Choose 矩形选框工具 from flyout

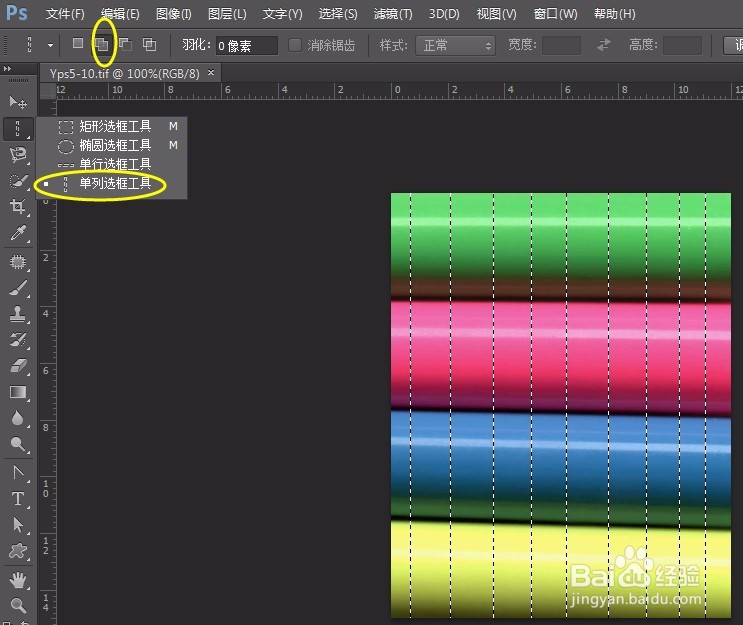tap(112, 126)
